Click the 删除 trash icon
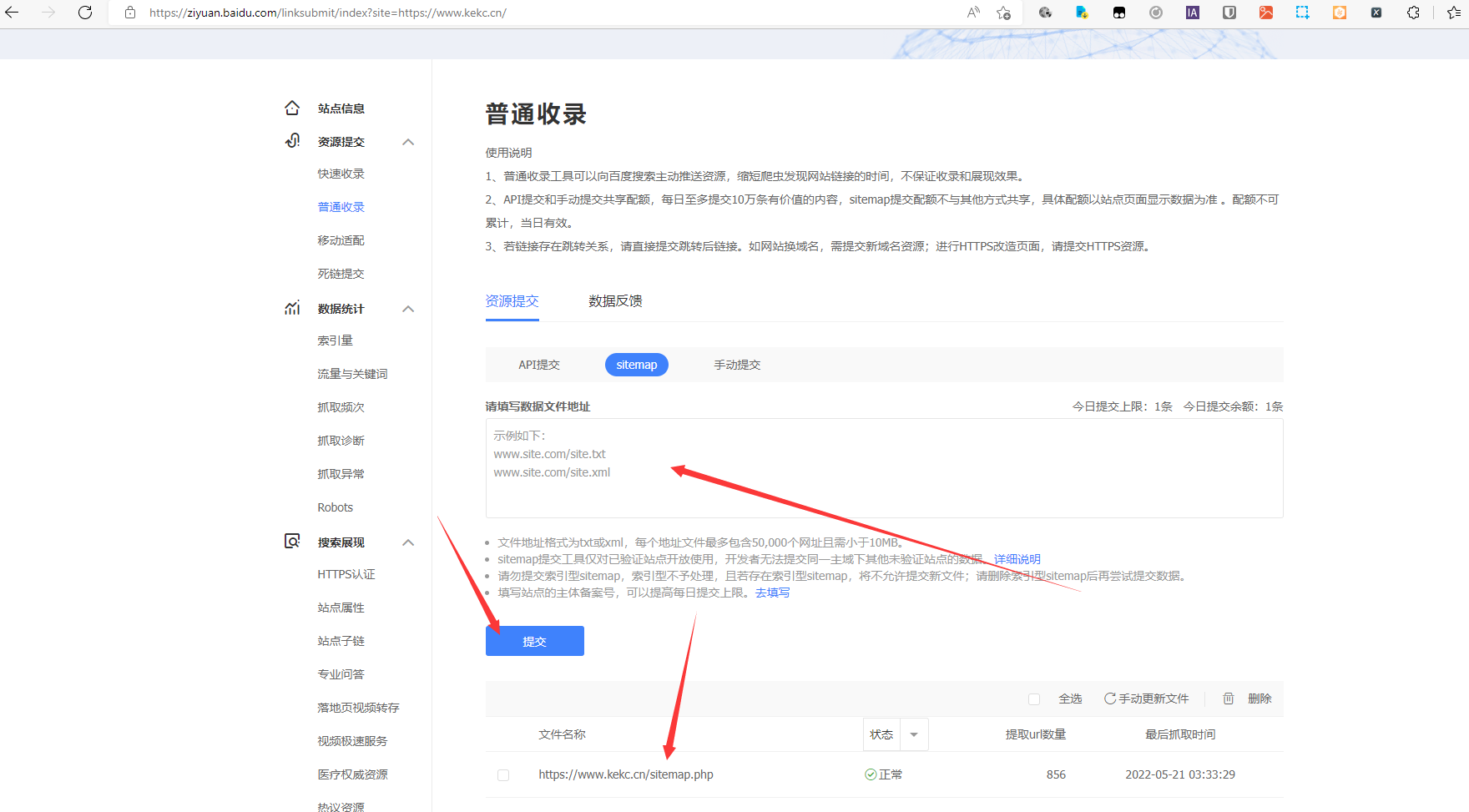Screen dimensions: 1469x812 1229,699
